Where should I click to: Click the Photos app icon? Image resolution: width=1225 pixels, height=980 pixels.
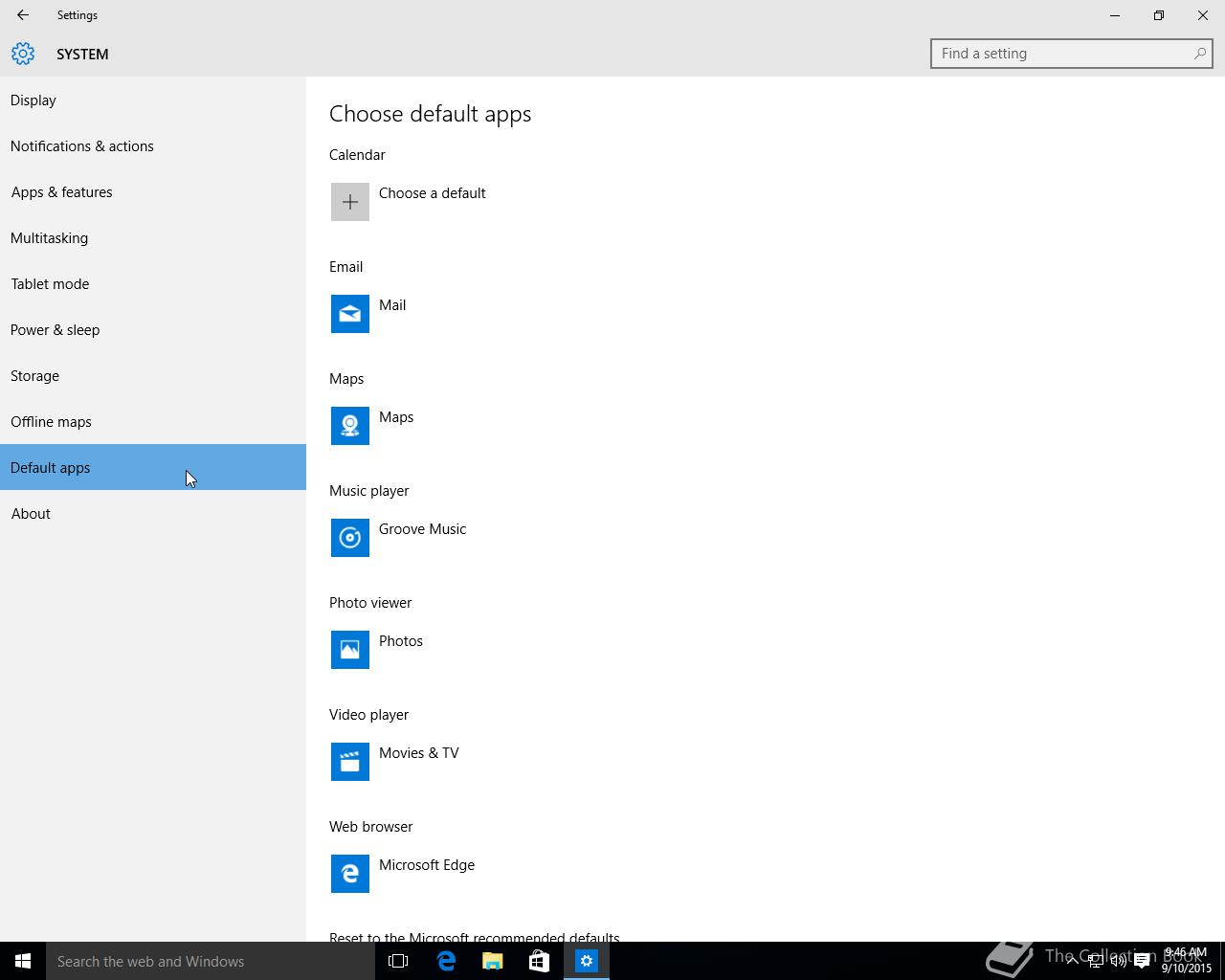click(350, 650)
